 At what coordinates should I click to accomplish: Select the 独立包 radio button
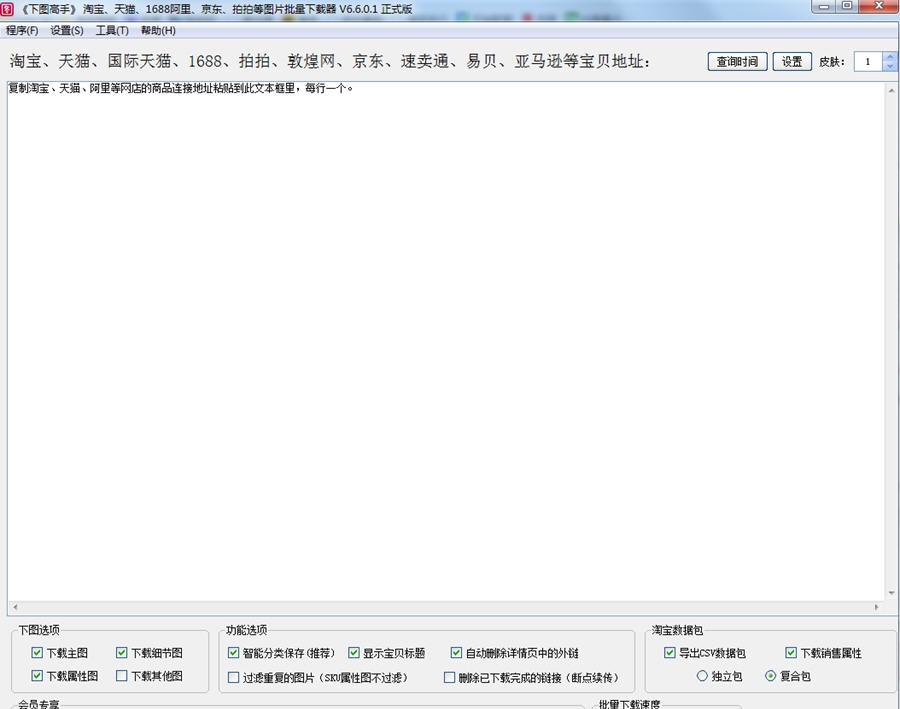coord(702,676)
